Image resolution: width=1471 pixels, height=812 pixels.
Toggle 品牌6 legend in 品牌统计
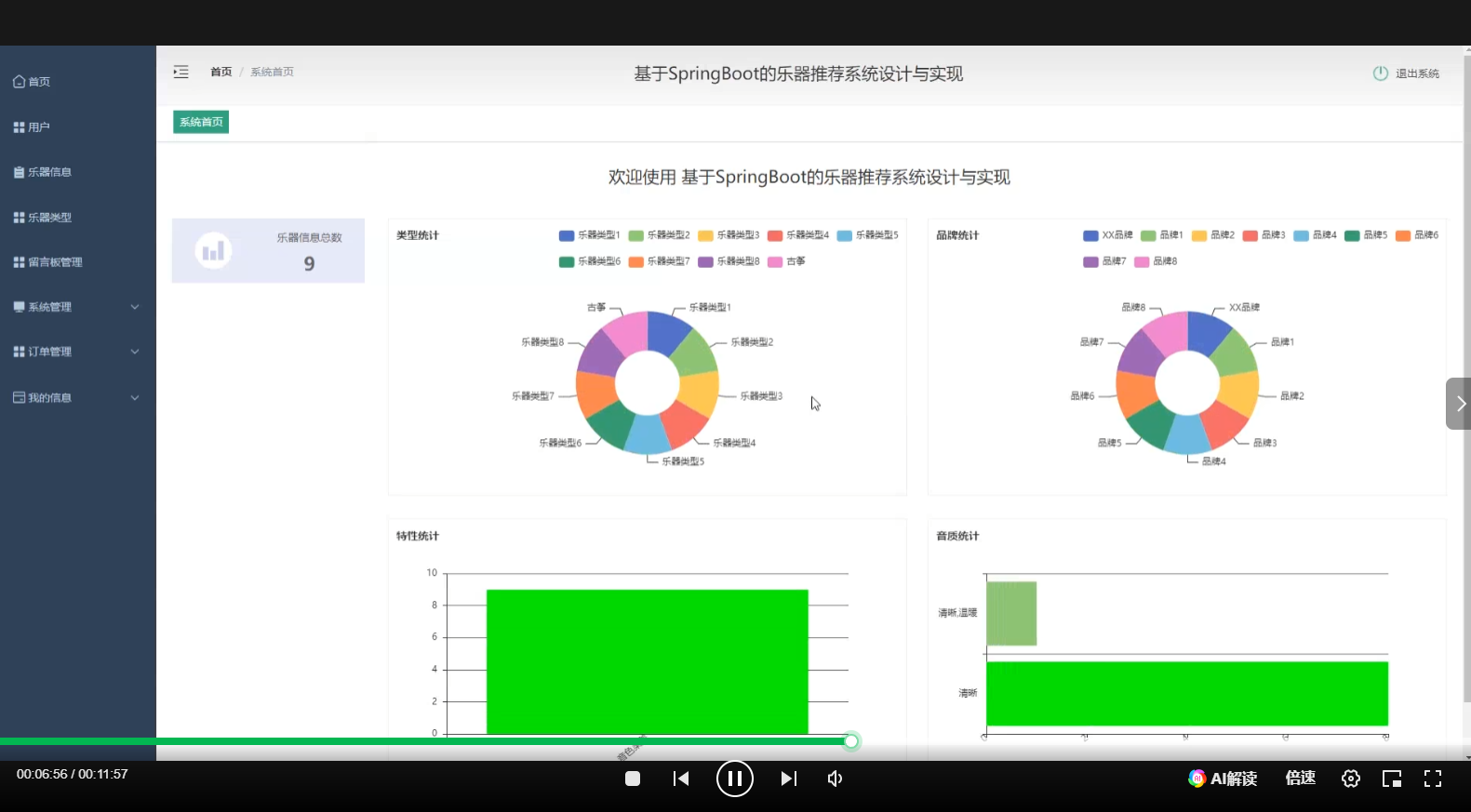(1417, 235)
